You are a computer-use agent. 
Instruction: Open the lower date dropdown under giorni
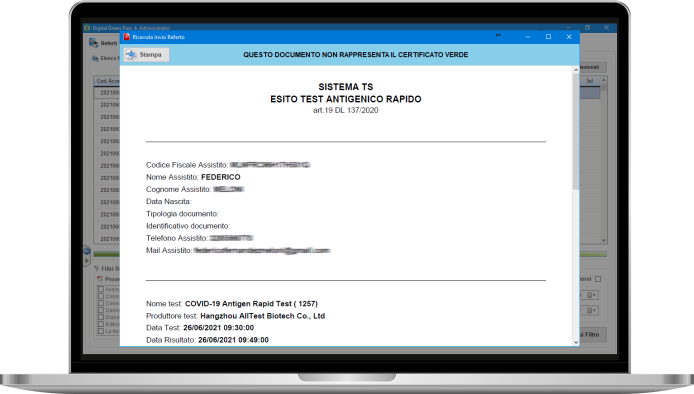(592, 310)
